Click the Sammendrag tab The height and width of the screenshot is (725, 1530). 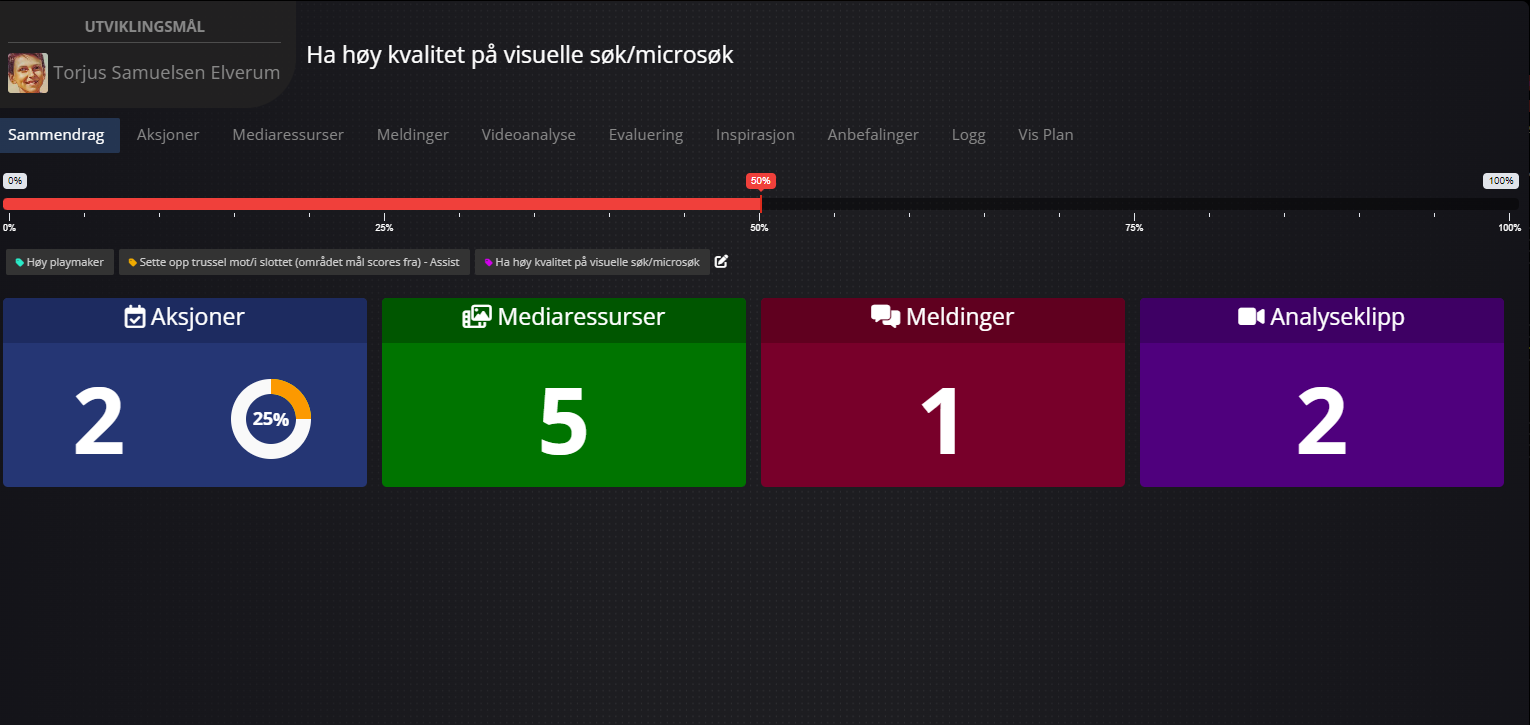(56, 135)
